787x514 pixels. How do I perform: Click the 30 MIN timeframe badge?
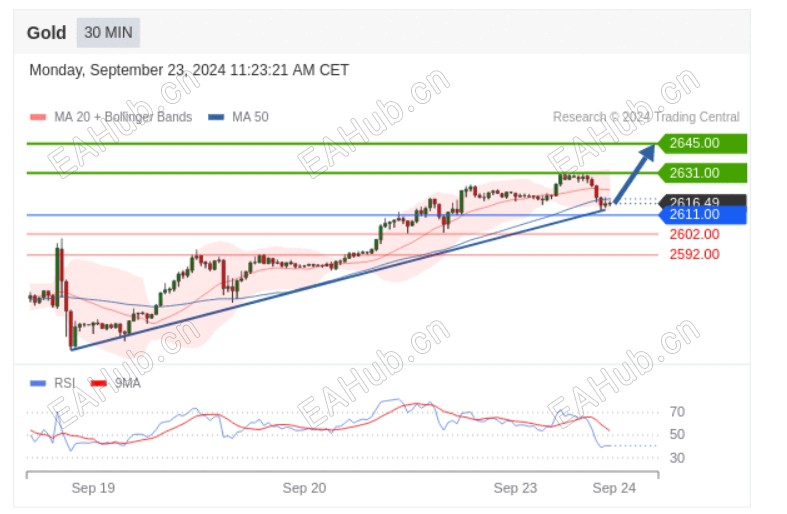coord(107,33)
